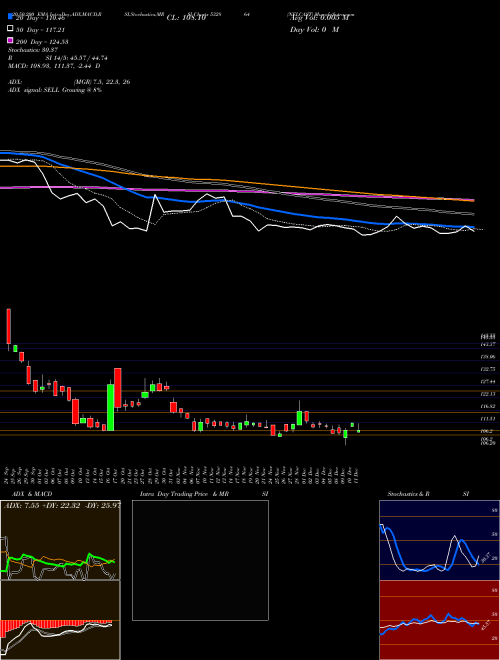Click the 132.75 price axis label
The image size is (500, 660).
coord(490,369)
